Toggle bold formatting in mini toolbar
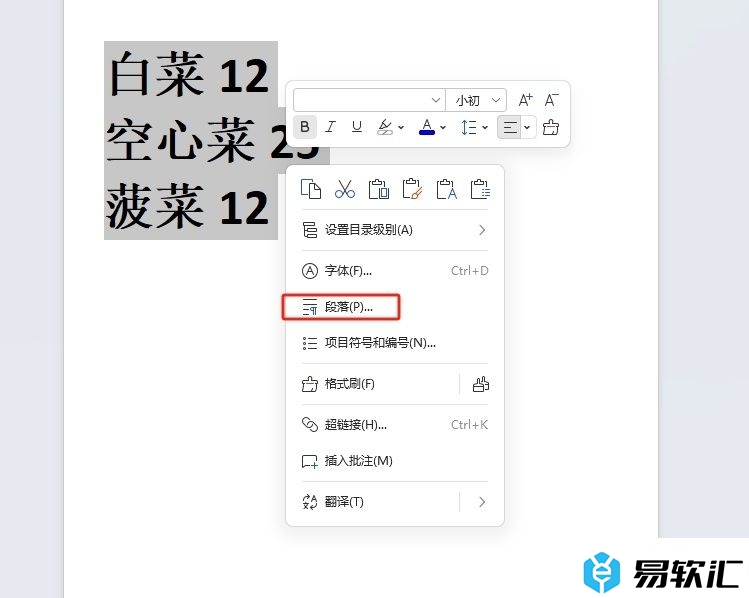The image size is (749, 598). (304, 127)
